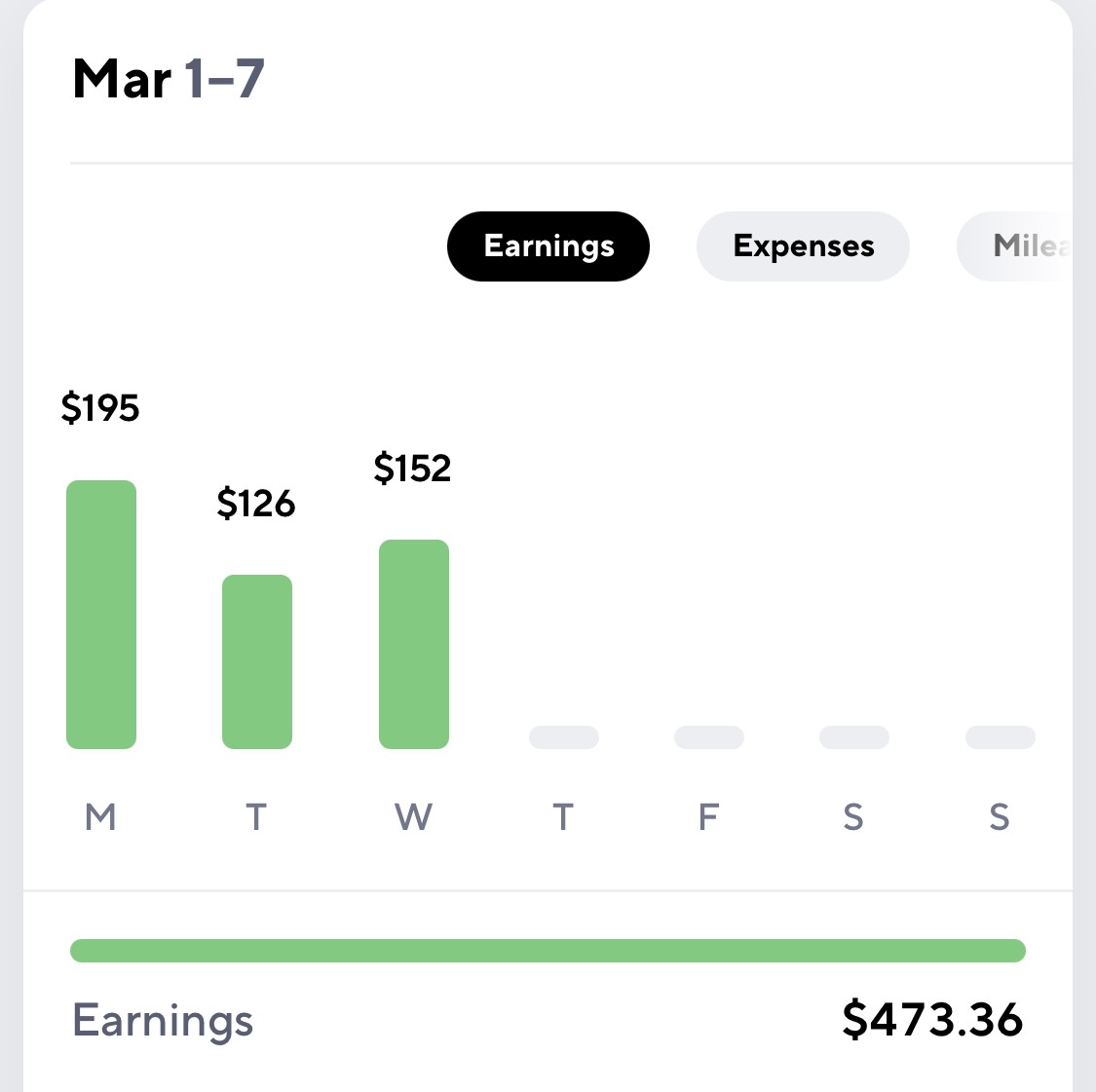Select the F day label
The image size is (1096, 1092).
pos(709,816)
